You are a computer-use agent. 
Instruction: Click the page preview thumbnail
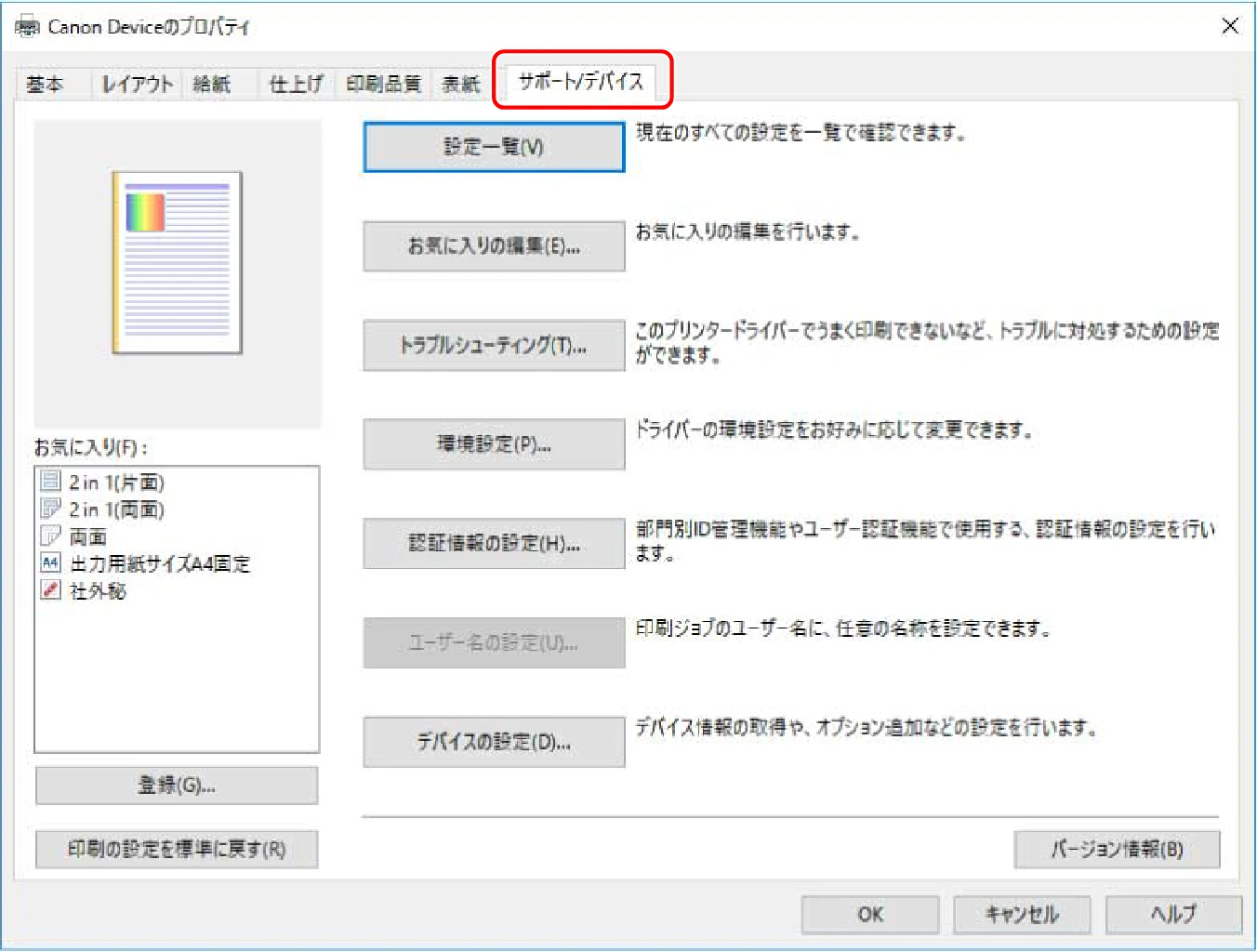click(x=177, y=262)
